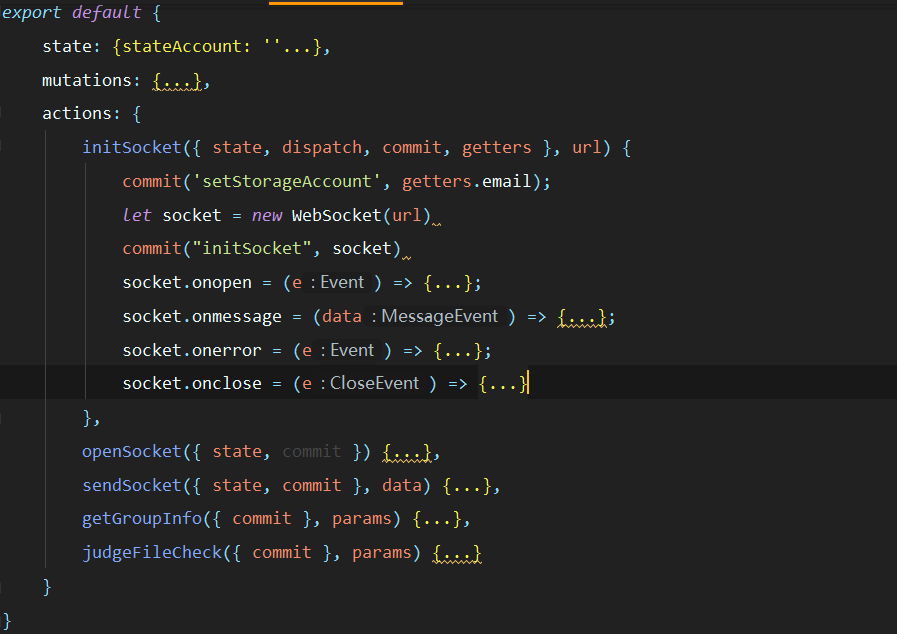
Task: Click the ': Event' hint on the onopen line
Action: click(337, 283)
